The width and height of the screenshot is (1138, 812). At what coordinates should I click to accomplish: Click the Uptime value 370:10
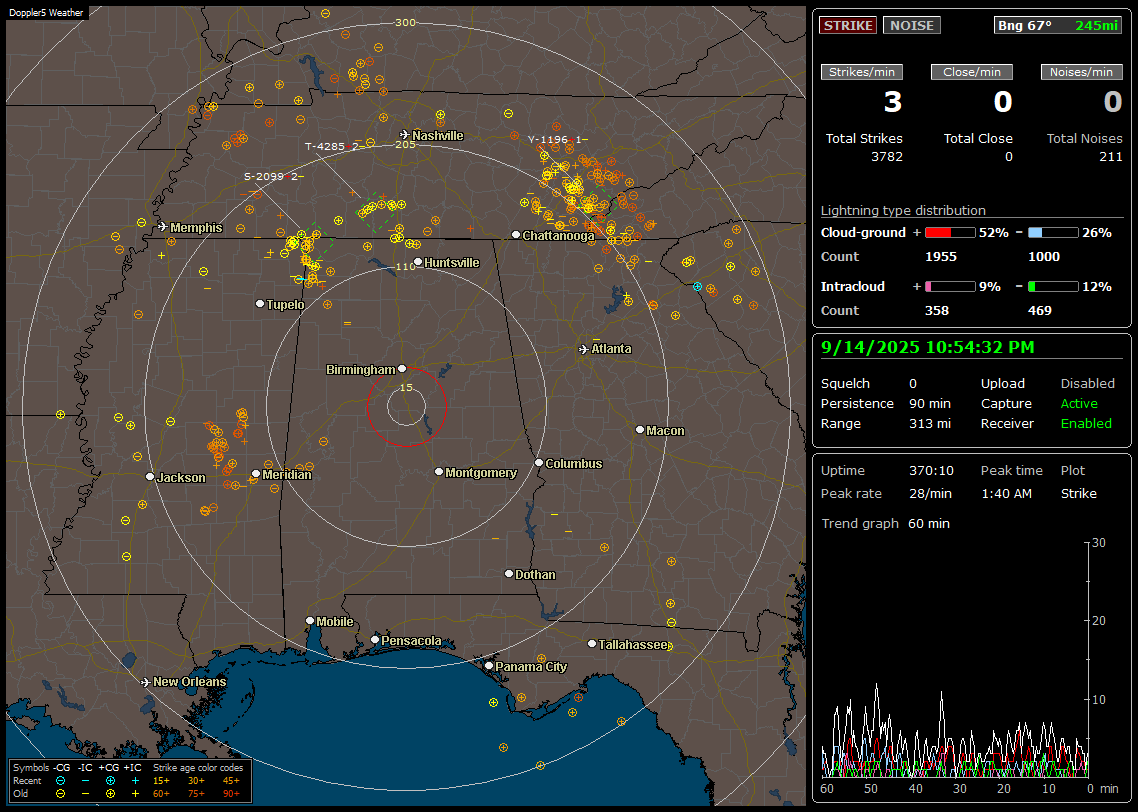point(931,471)
